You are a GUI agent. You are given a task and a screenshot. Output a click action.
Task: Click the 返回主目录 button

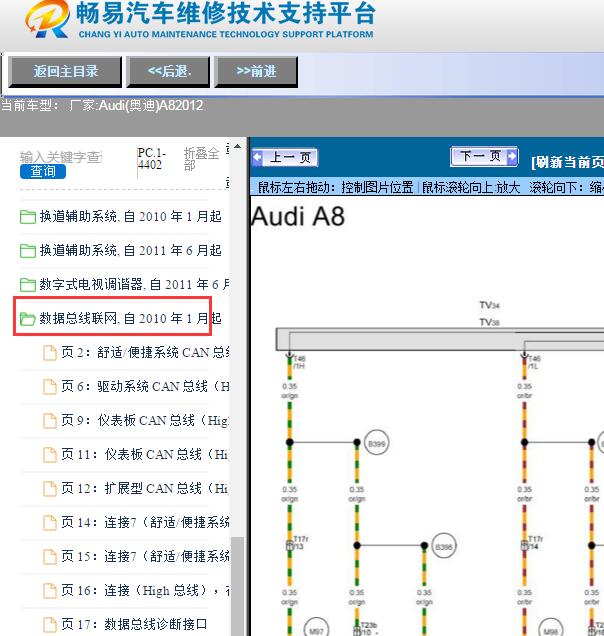pyautogui.click(x=65, y=72)
